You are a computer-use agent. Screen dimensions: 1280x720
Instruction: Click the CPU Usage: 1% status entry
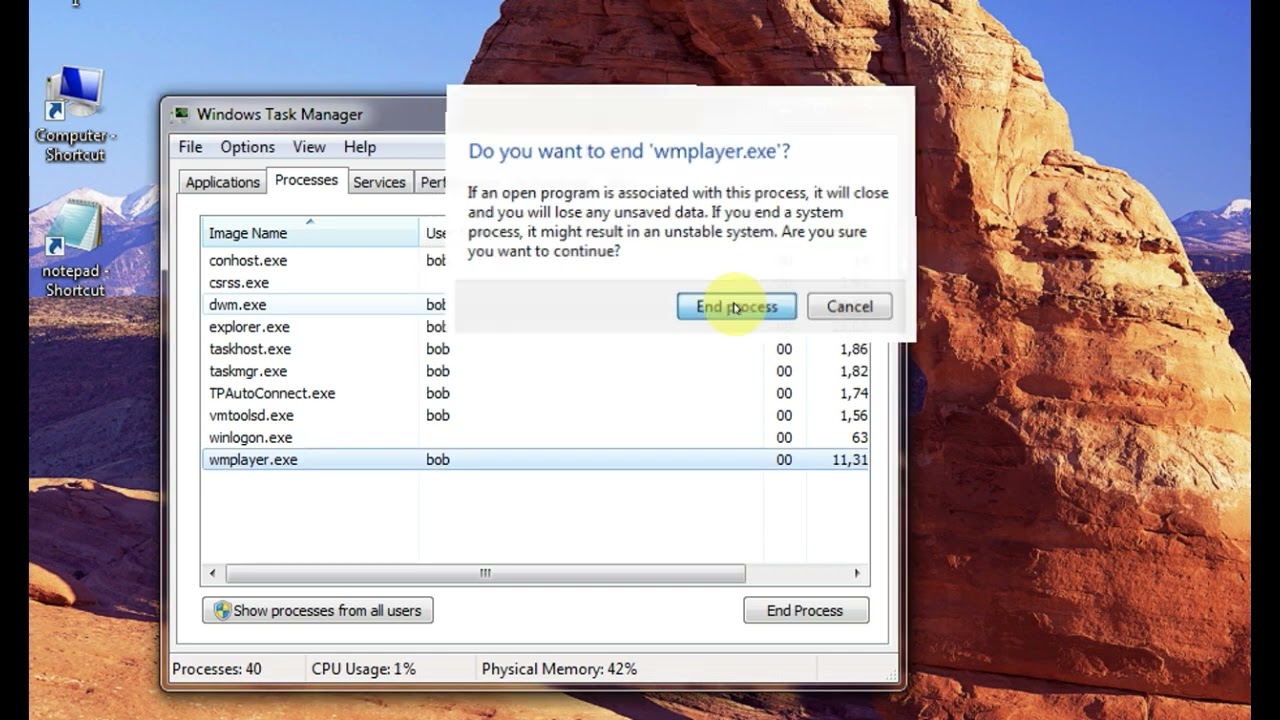(x=363, y=669)
